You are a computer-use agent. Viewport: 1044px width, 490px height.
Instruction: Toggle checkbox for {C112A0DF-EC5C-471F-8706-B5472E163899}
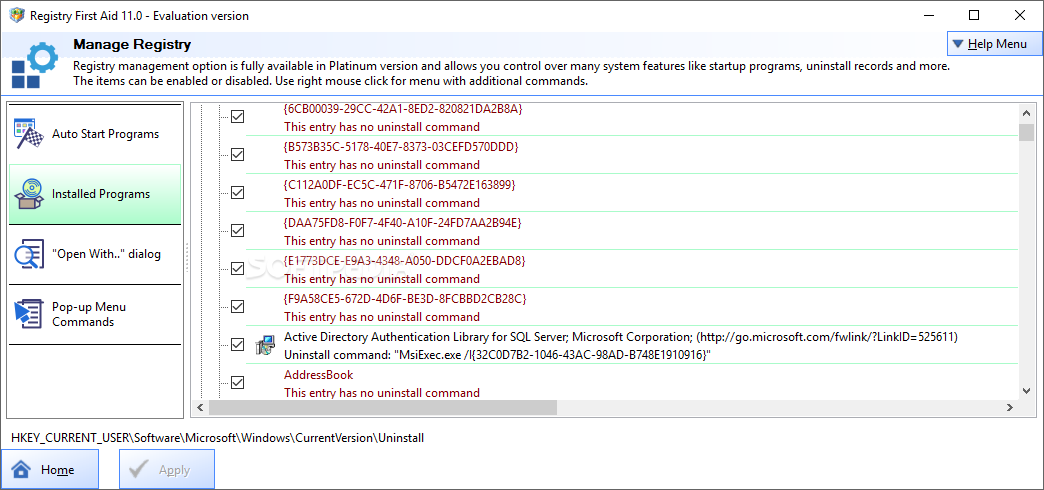click(x=237, y=192)
